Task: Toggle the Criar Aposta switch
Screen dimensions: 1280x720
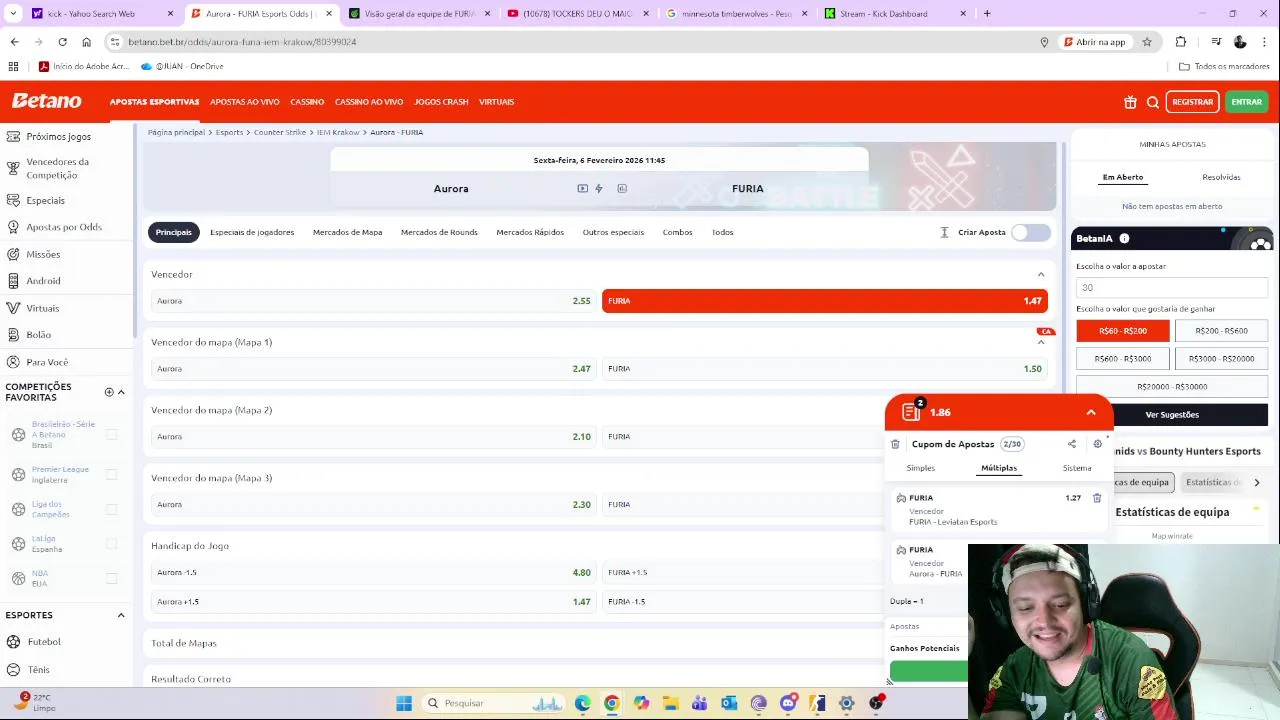Action: coord(1031,232)
